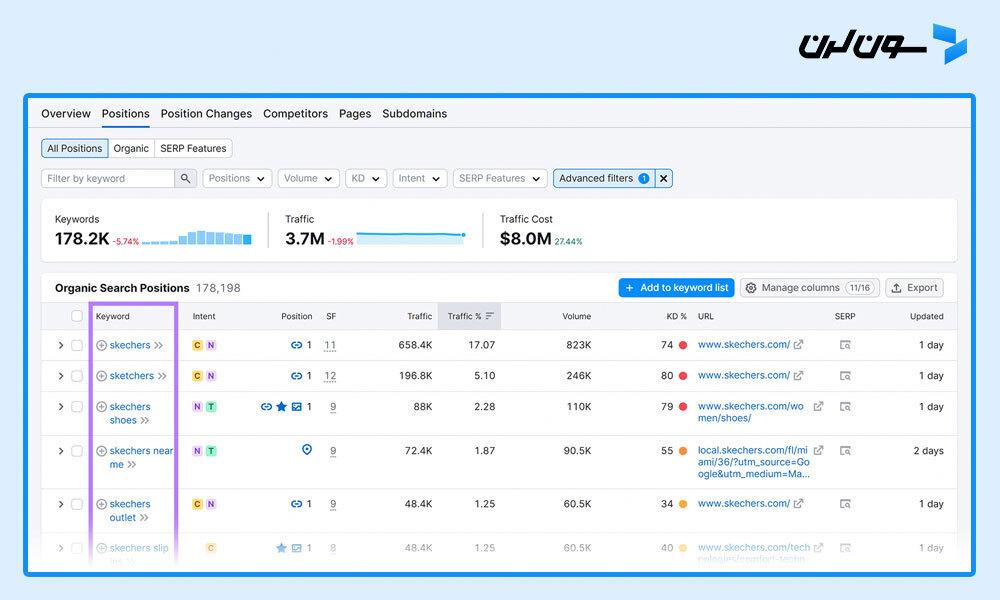Add 'skechers near me' via plus icon
1000x600 pixels.
pyautogui.click(x=101, y=451)
